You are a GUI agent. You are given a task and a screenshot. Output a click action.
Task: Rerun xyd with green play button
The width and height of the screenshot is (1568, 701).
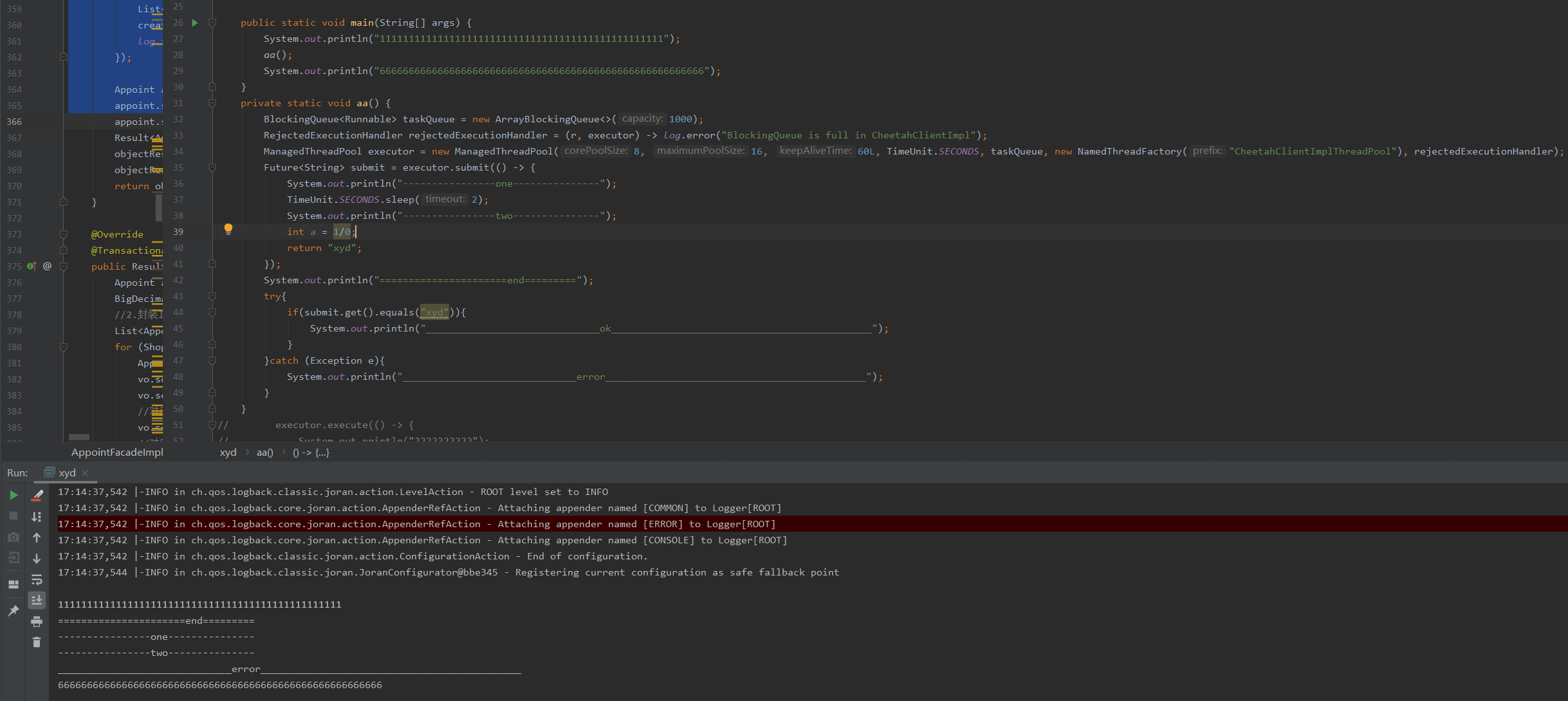(x=14, y=495)
